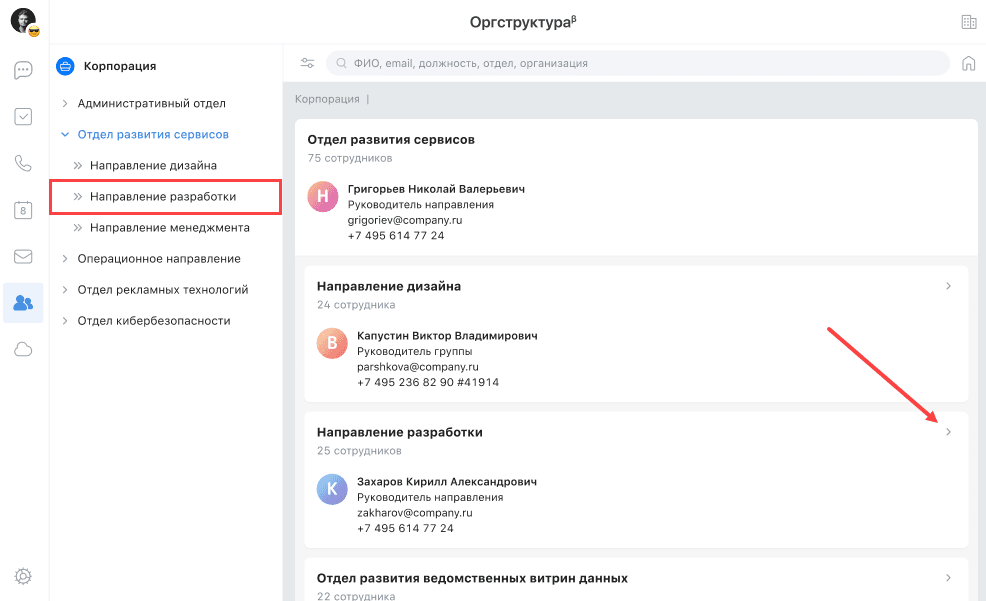
Task: Open the user profile avatar
Action: (25, 22)
